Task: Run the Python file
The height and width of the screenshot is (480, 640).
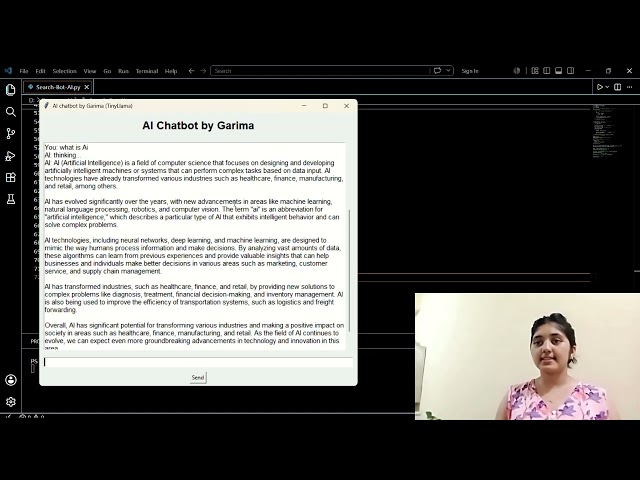Action: point(600,87)
